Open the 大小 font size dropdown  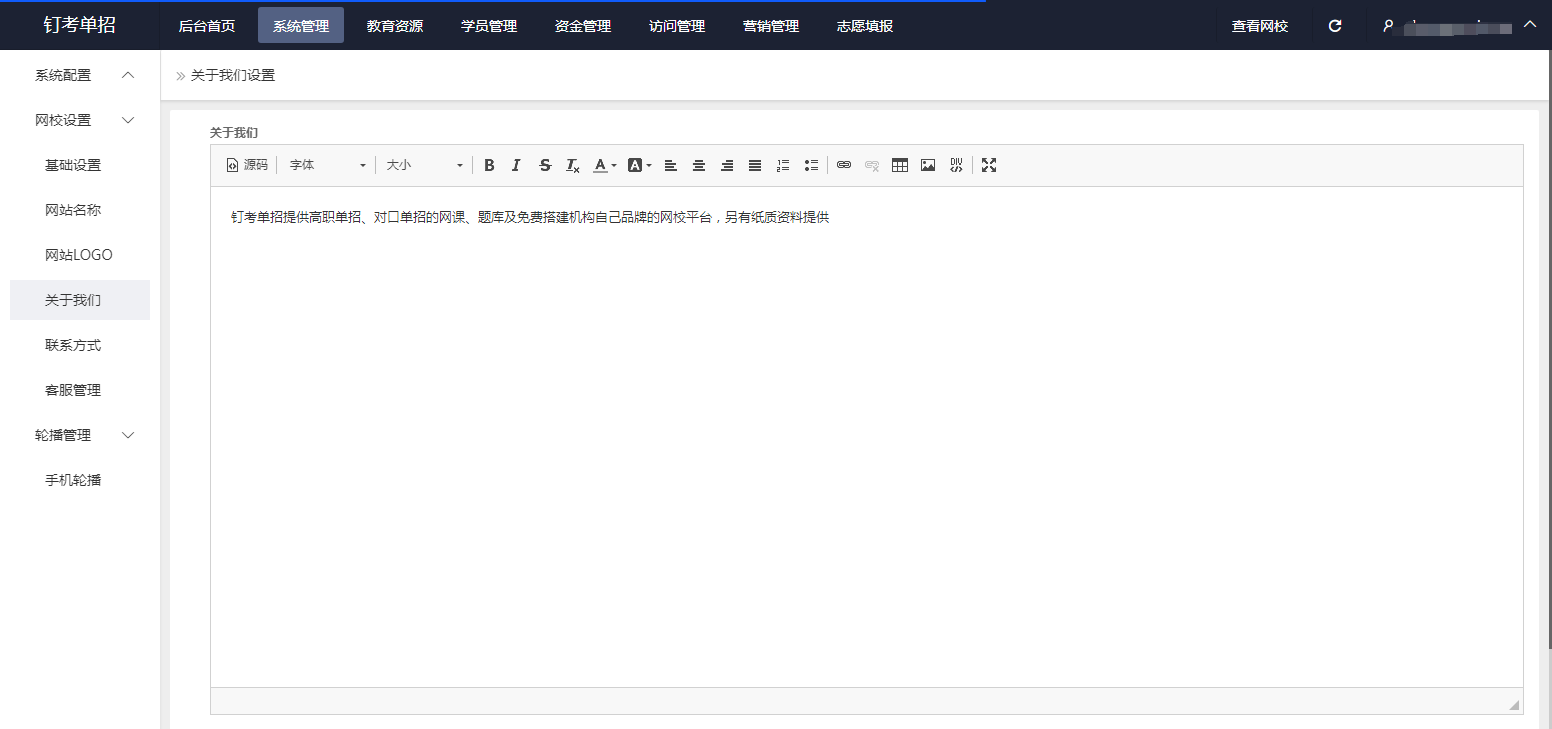(424, 165)
